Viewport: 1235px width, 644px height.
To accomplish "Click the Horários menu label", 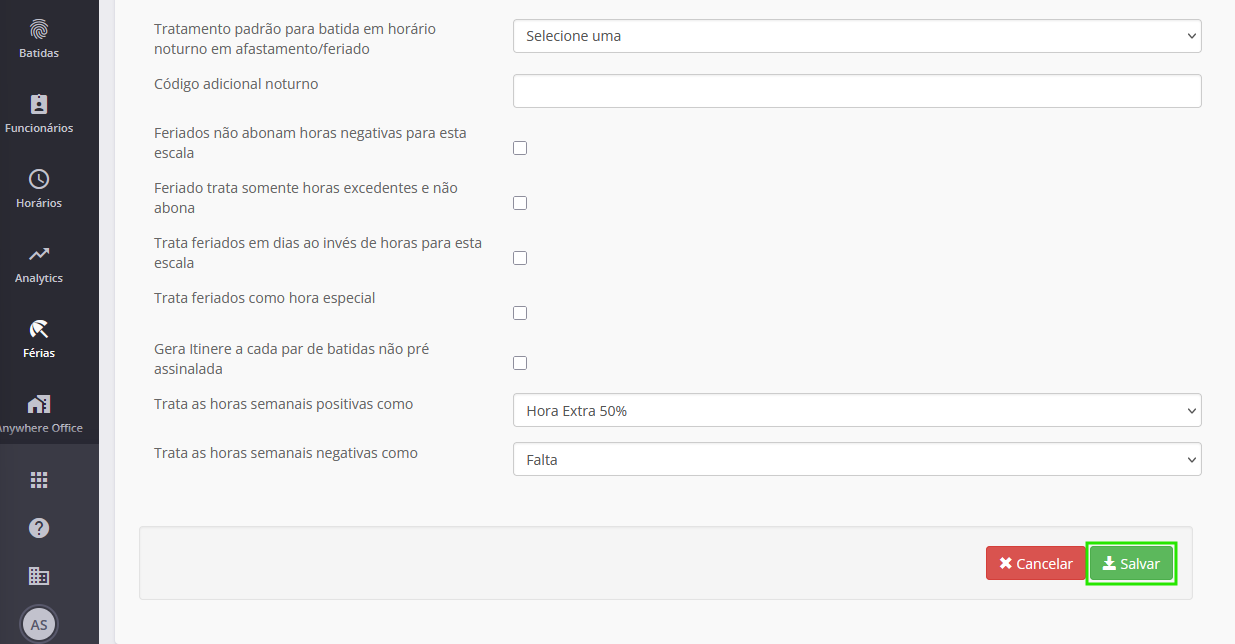I will (x=39, y=203).
